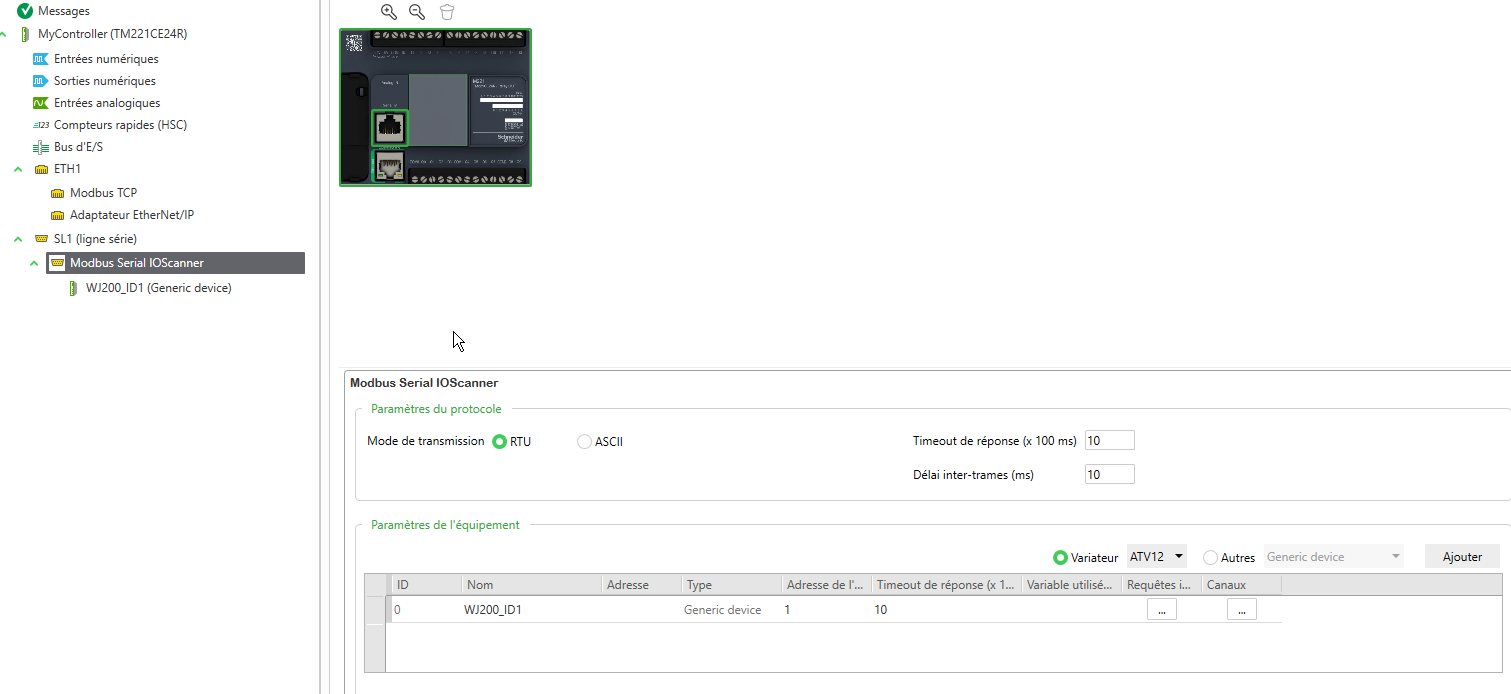Collapse the SL1 (ligne série) node
This screenshot has width=1511, height=694.
pos(18,239)
